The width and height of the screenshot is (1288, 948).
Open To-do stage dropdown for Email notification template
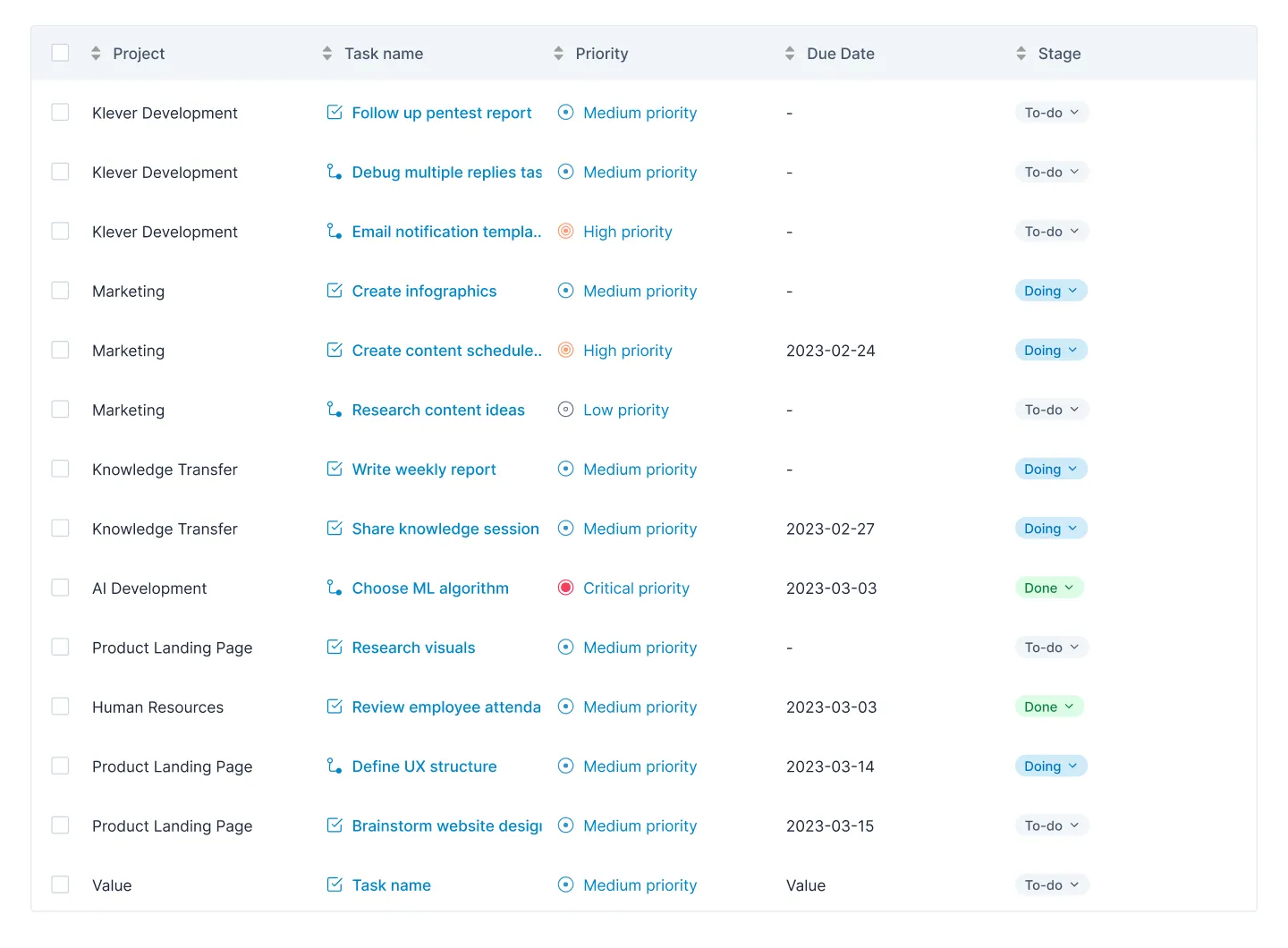tap(1052, 232)
